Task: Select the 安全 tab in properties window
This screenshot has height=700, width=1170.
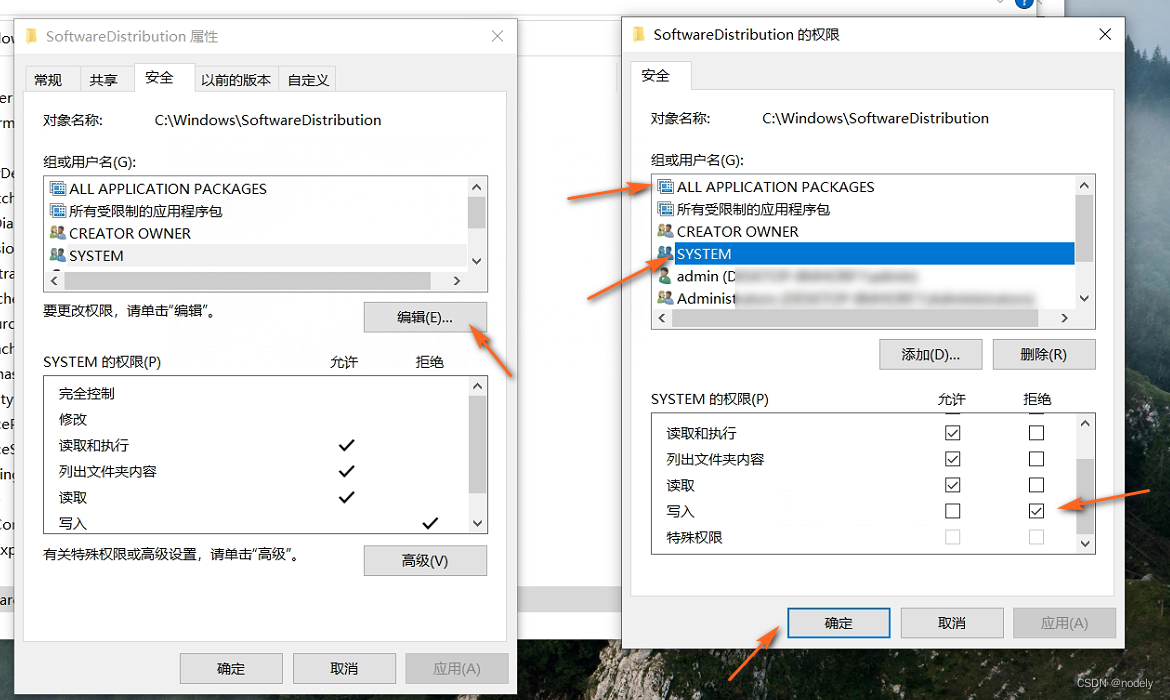Action: click(x=159, y=78)
